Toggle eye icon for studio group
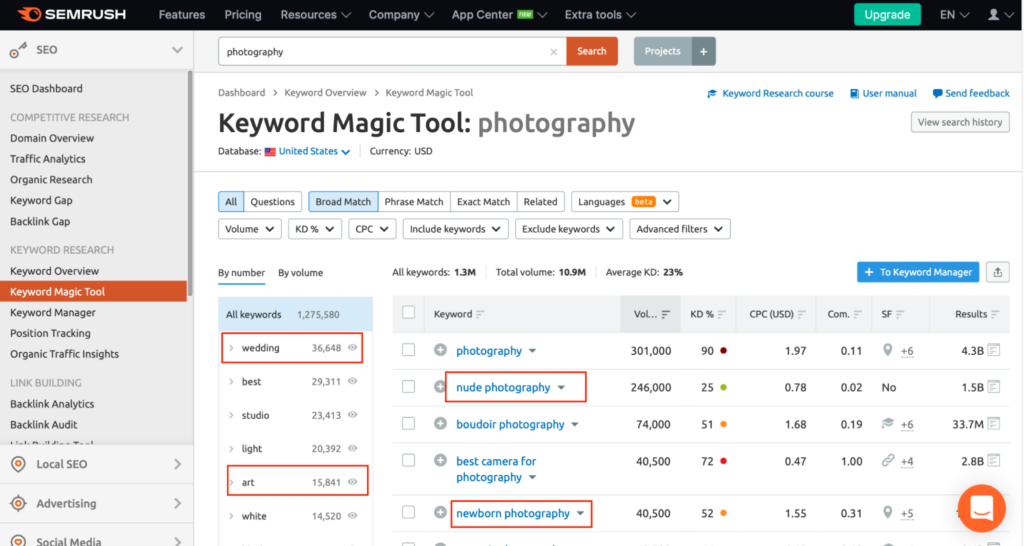 click(x=353, y=415)
